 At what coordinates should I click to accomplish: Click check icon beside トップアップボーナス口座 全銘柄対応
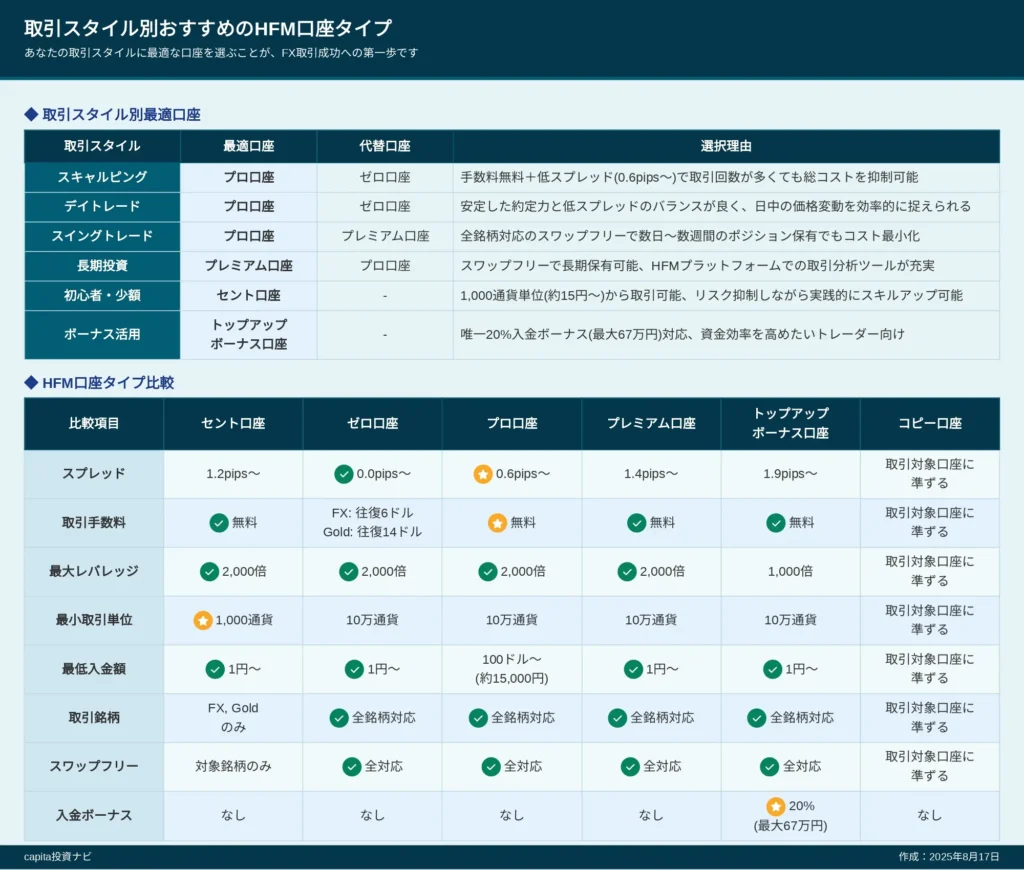[757, 718]
